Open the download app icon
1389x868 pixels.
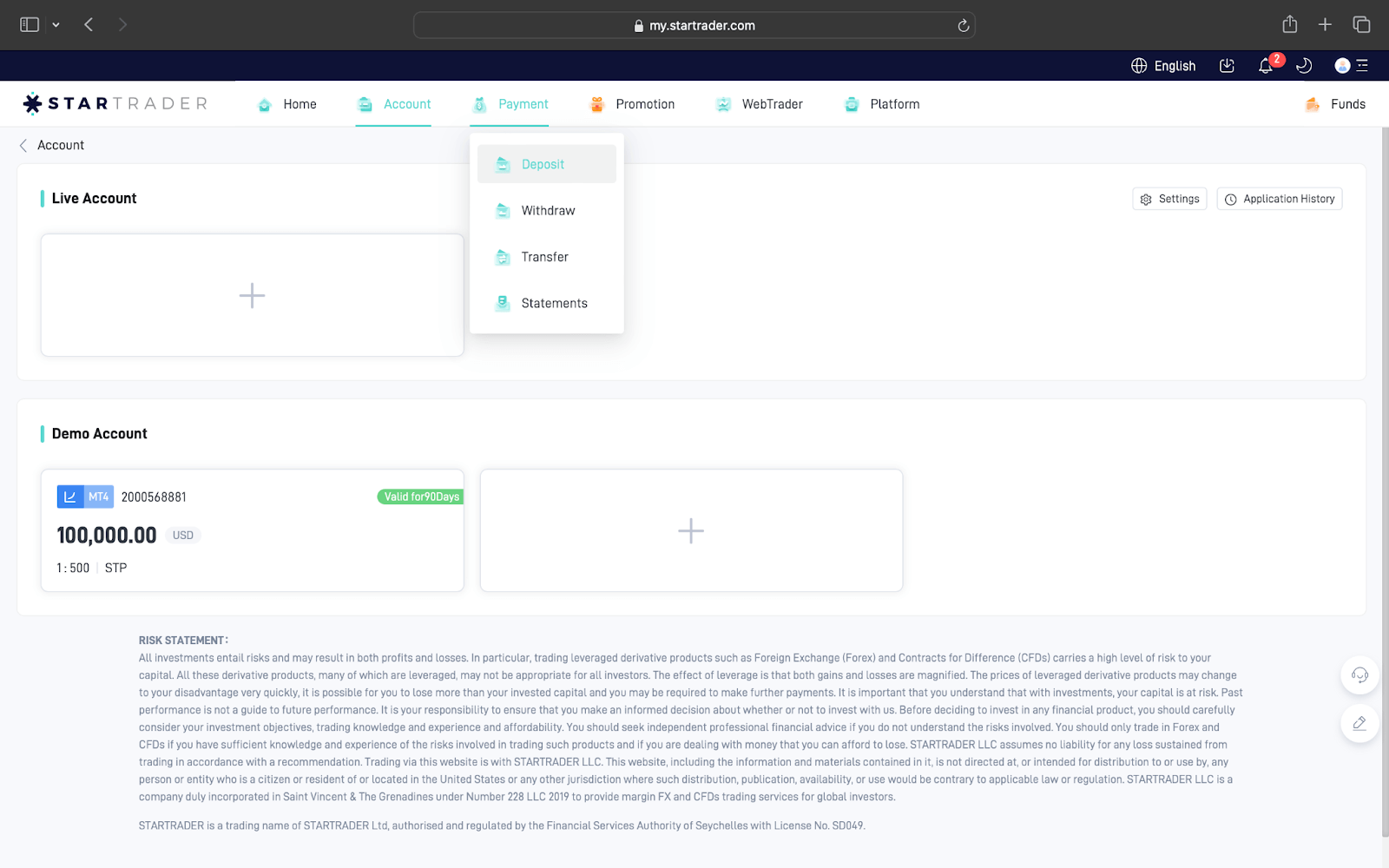[1227, 66]
